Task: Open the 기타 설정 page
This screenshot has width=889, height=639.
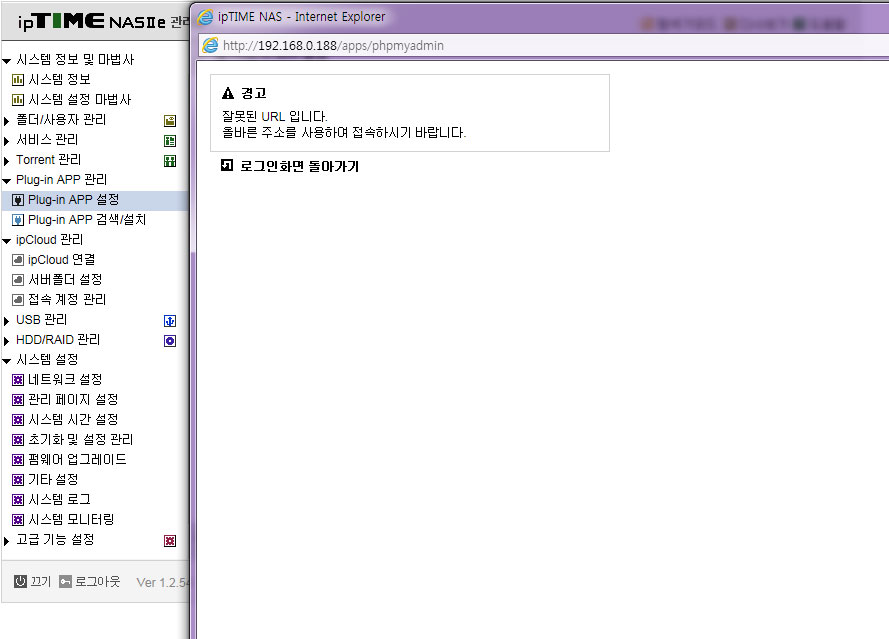Action: pos(53,480)
